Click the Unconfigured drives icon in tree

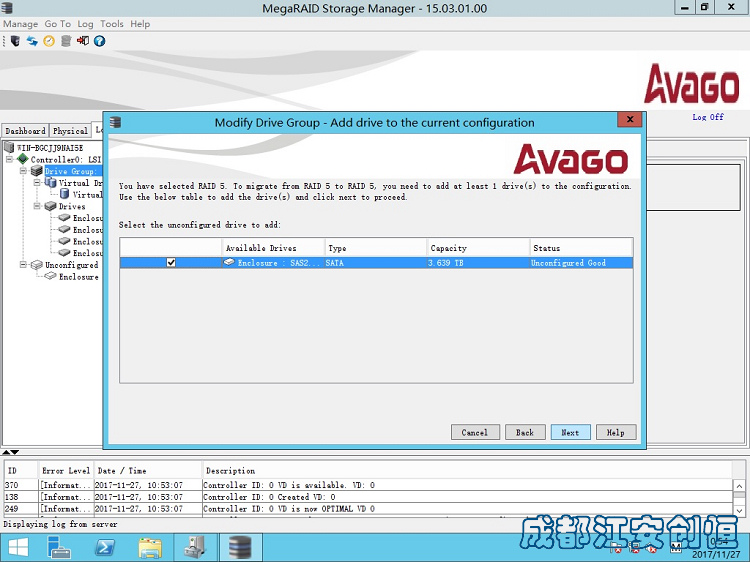coord(36,264)
